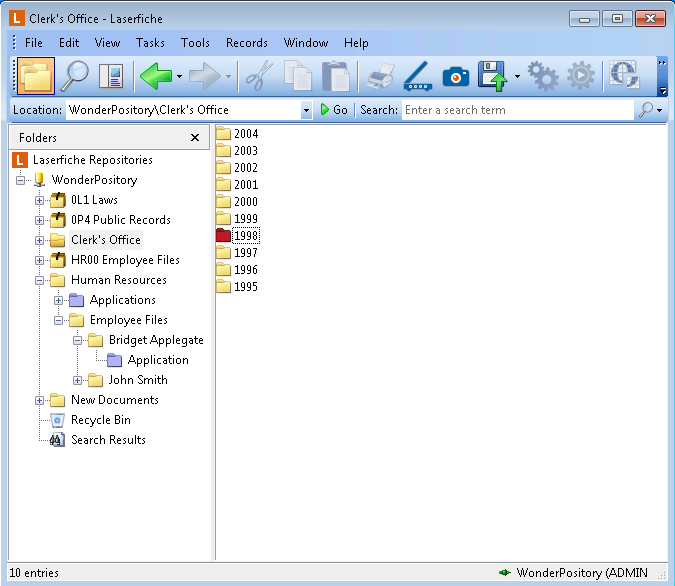Expand the 0P4 Public Records folder
Viewport: 675px width, 586px height.
[39, 220]
